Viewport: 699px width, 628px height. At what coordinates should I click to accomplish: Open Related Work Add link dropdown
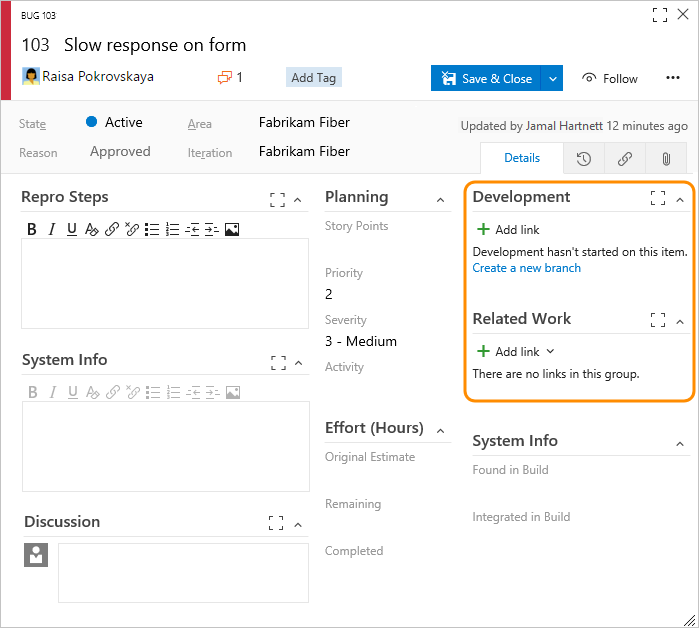pos(550,351)
